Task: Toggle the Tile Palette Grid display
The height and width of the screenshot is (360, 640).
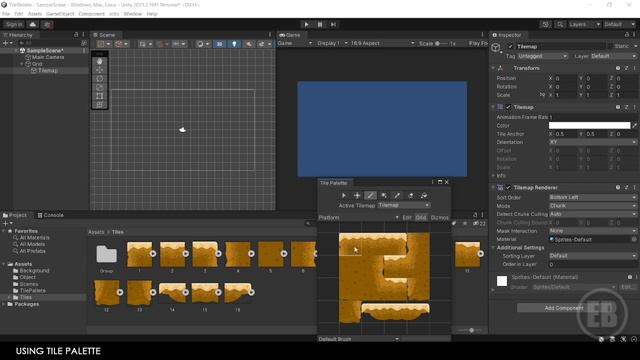Action: coord(420,218)
